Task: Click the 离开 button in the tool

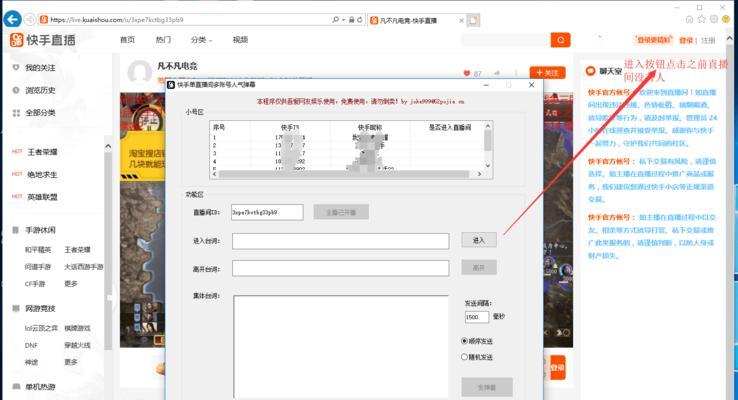Action: (x=479, y=268)
